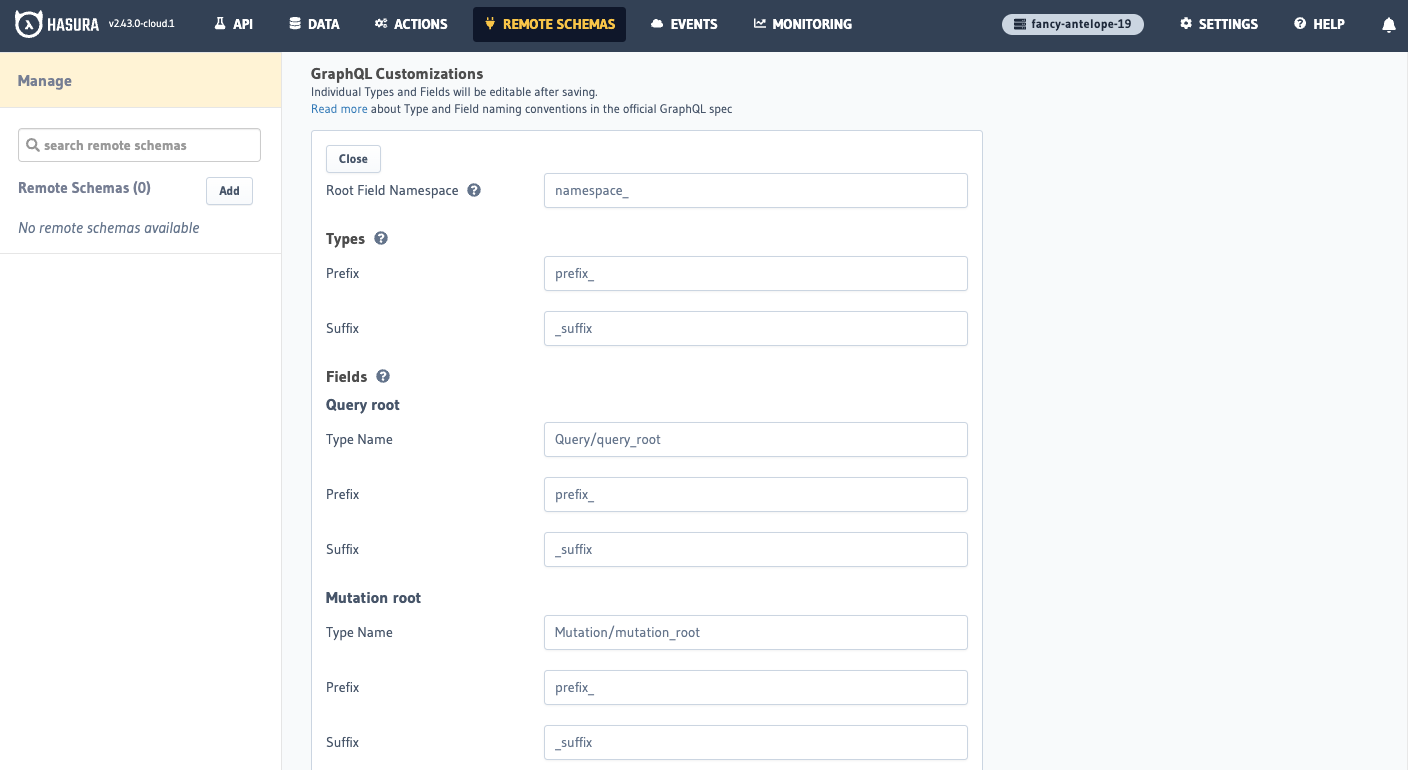Click the fancy-antelope-19 project button
The width and height of the screenshot is (1408, 770).
[1072, 24]
